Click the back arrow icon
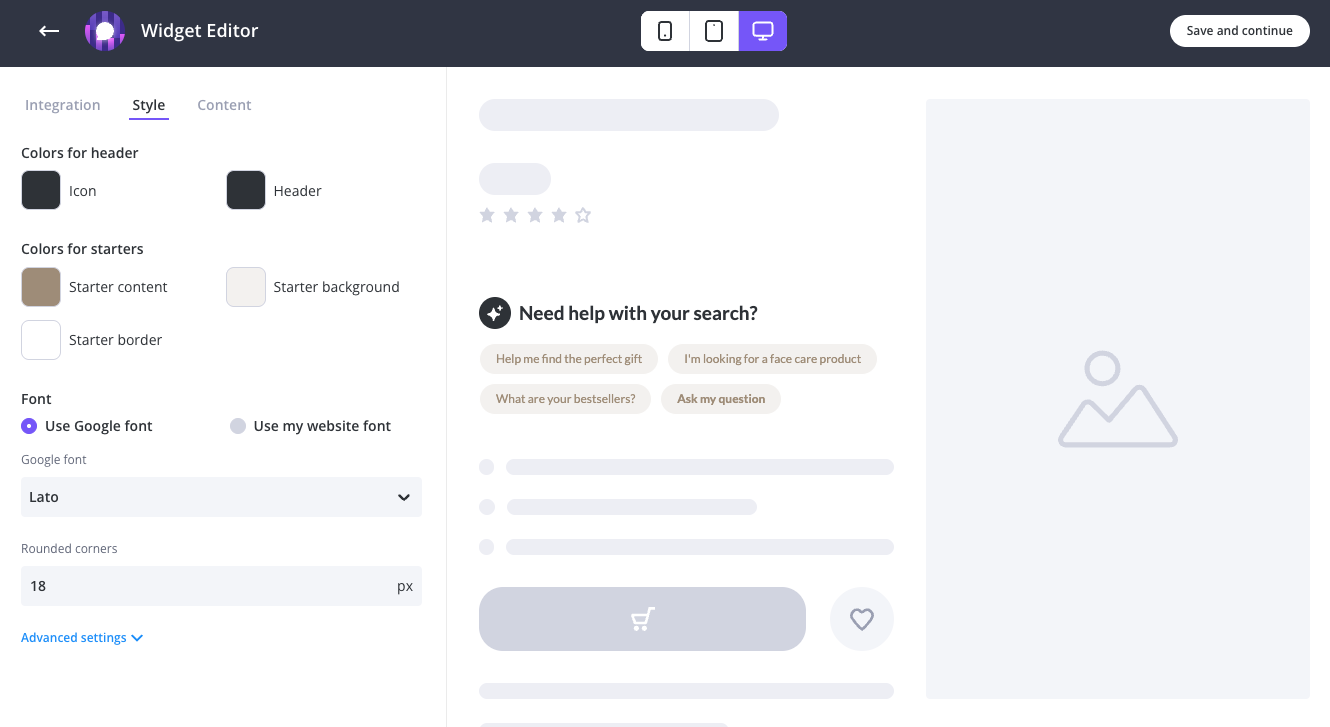 49,31
